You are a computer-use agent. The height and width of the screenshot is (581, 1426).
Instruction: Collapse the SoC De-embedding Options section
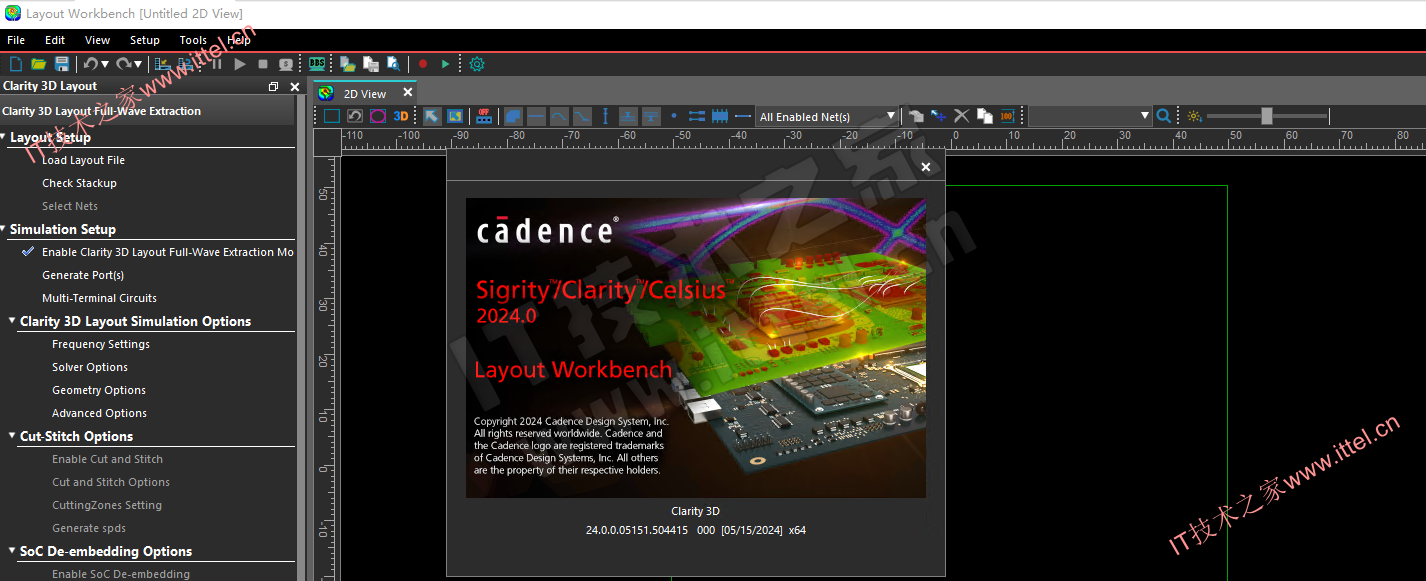12,551
